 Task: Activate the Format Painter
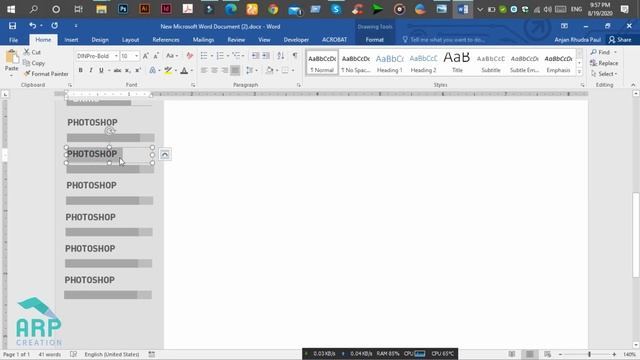click(46, 74)
